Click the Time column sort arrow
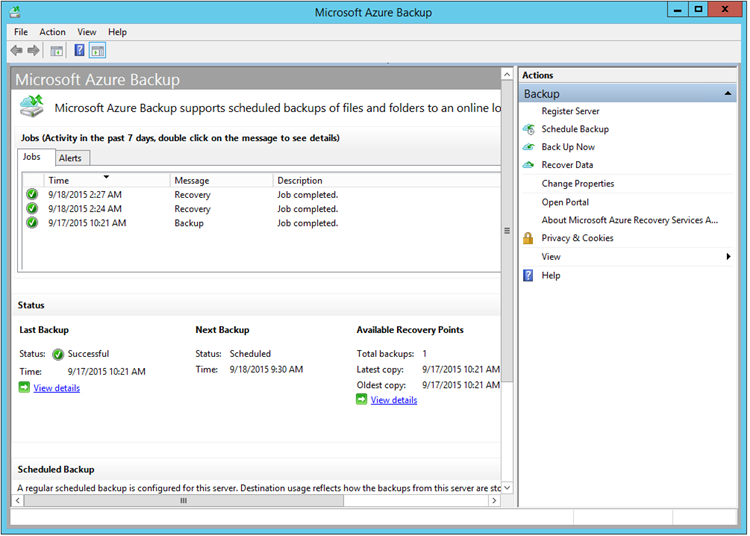Viewport: 750px width, 536px height. point(106,177)
